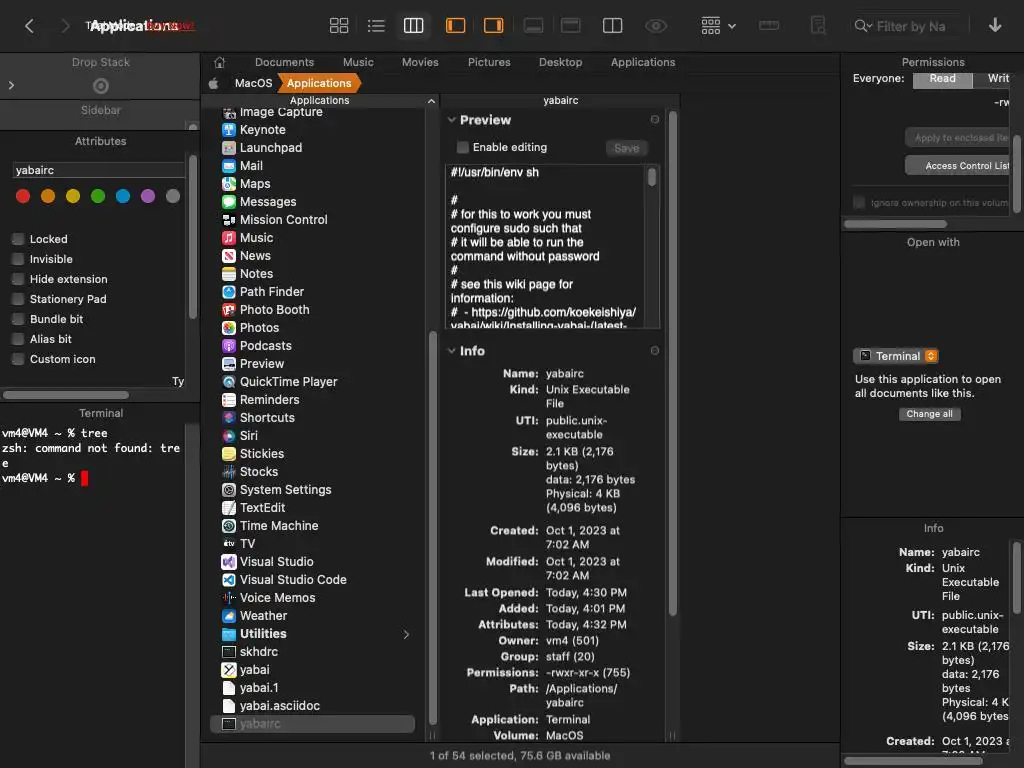
Task: Expand the Utilities folder chevron
Action: 406,635
